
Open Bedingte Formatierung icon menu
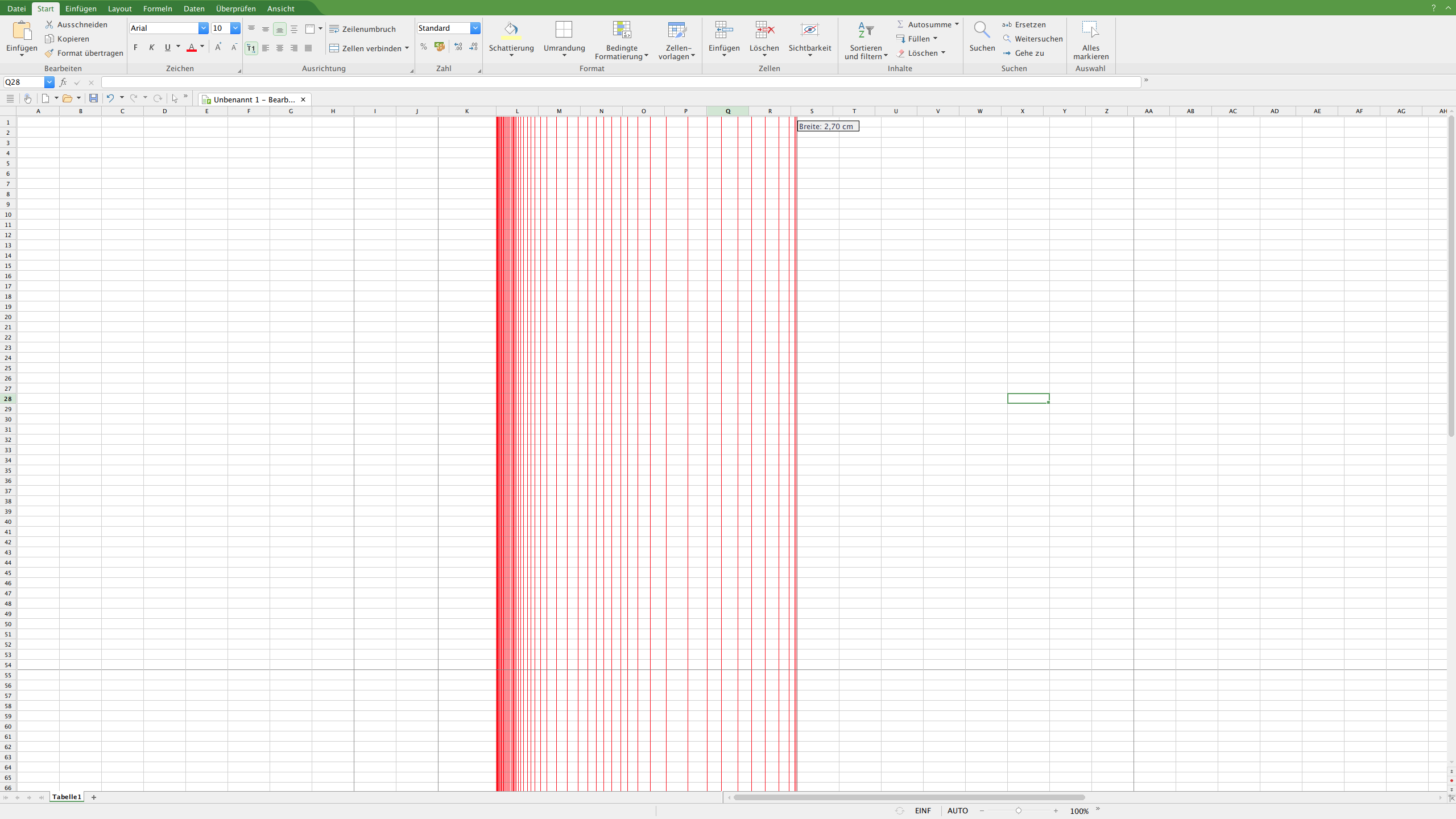pos(621,30)
